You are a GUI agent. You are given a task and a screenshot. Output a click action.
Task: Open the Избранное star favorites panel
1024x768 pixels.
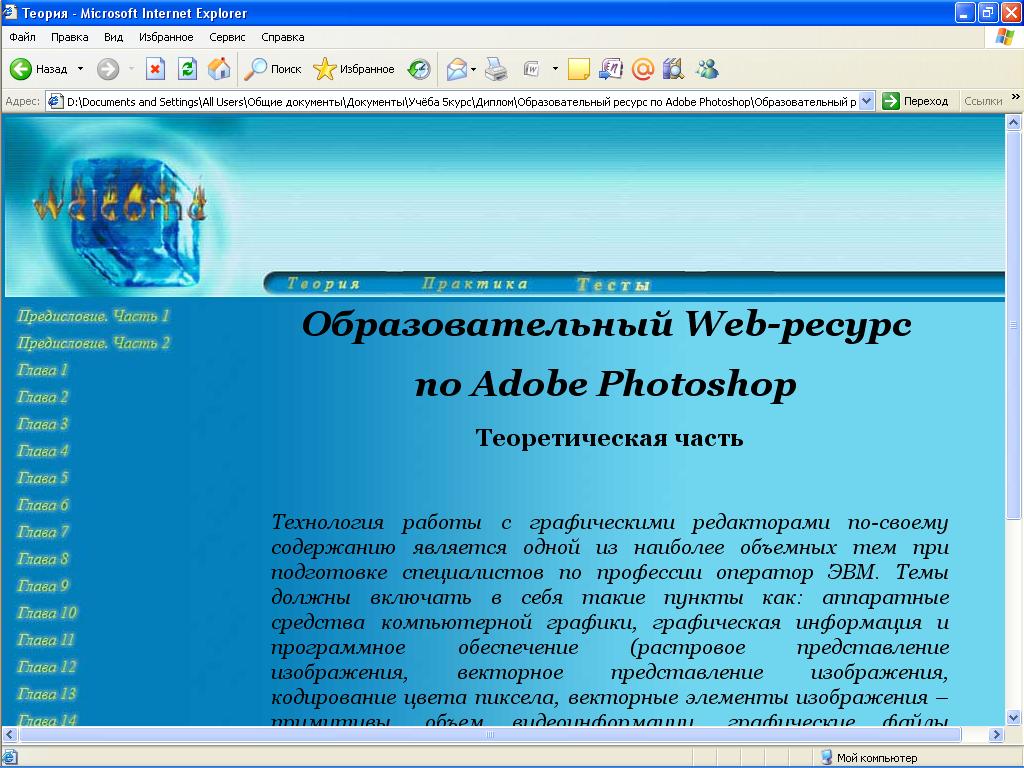[354, 69]
